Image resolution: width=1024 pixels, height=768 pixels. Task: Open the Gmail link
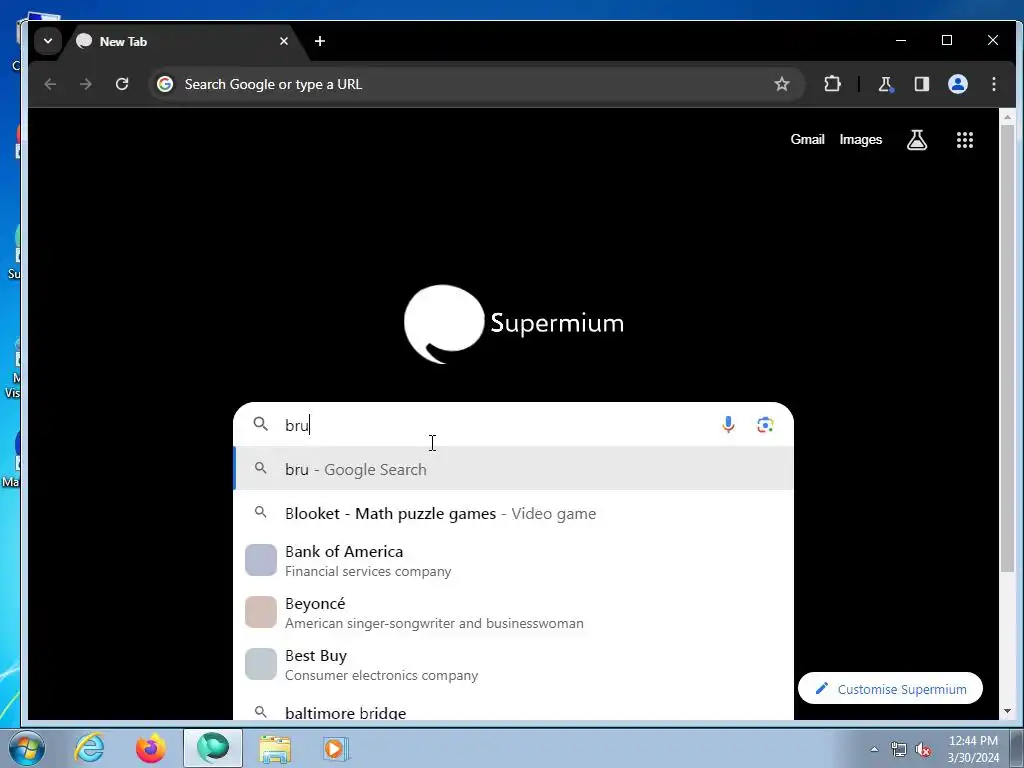[807, 140]
